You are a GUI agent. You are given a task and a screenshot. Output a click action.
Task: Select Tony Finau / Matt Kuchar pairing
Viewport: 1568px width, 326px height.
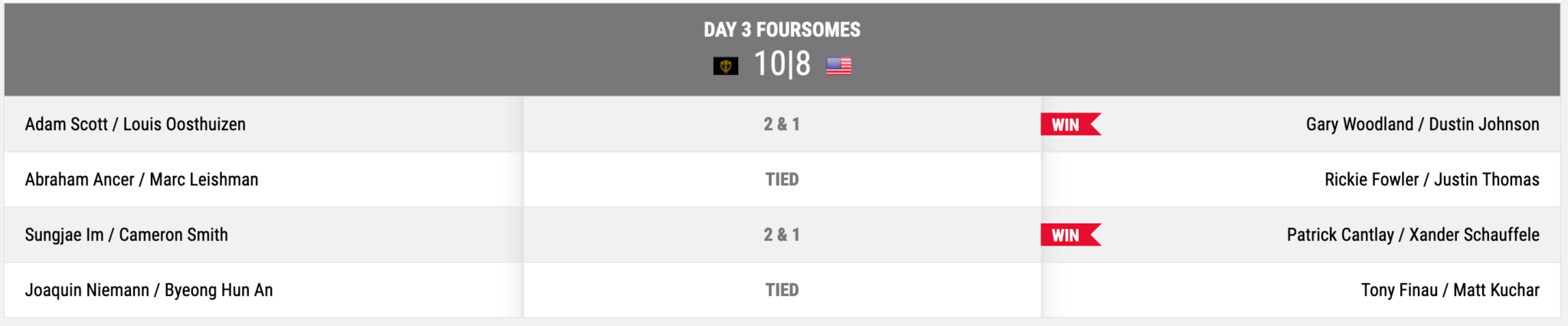coord(1450,290)
